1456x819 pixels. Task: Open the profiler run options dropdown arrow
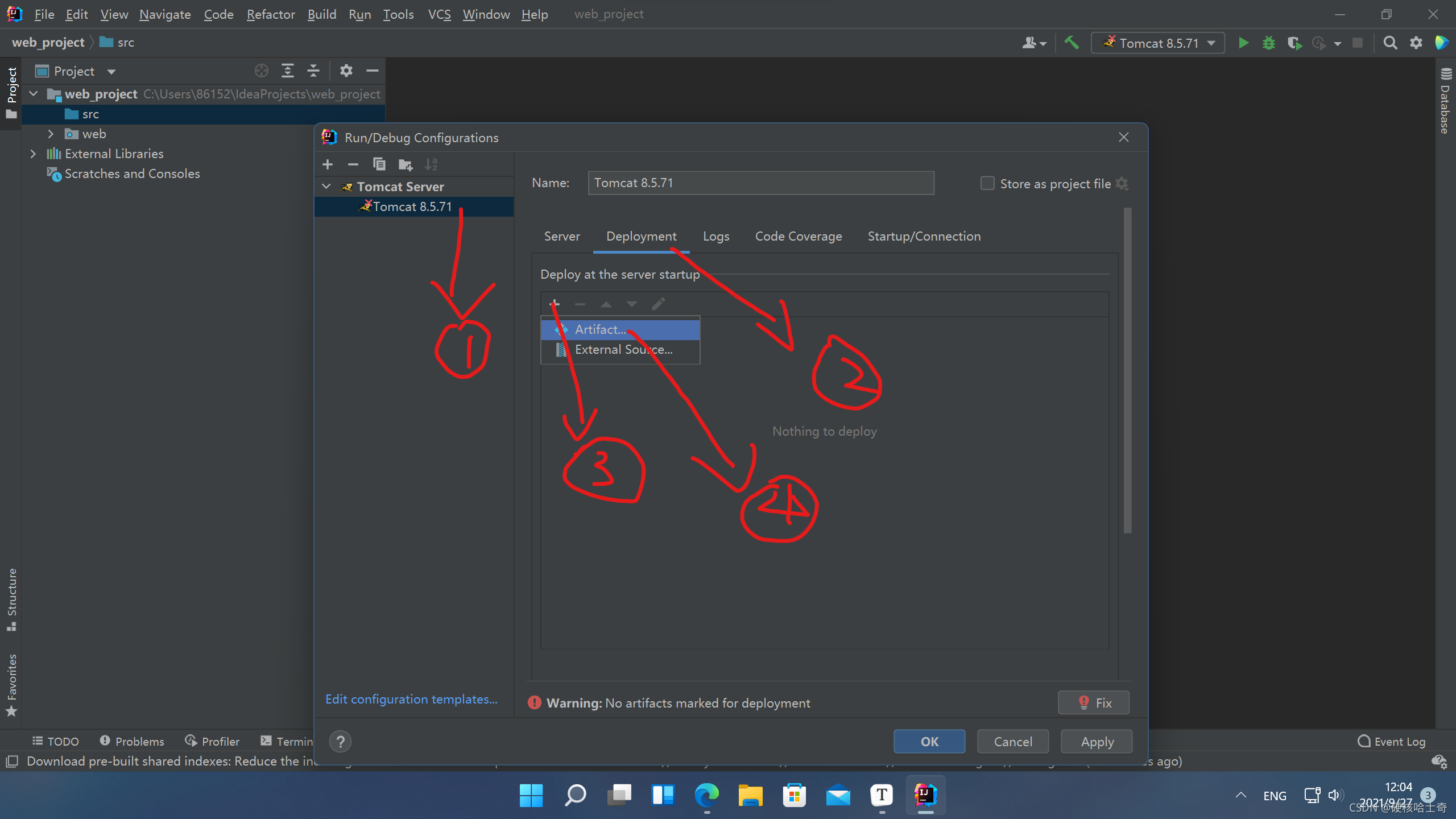click(1337, 44)
